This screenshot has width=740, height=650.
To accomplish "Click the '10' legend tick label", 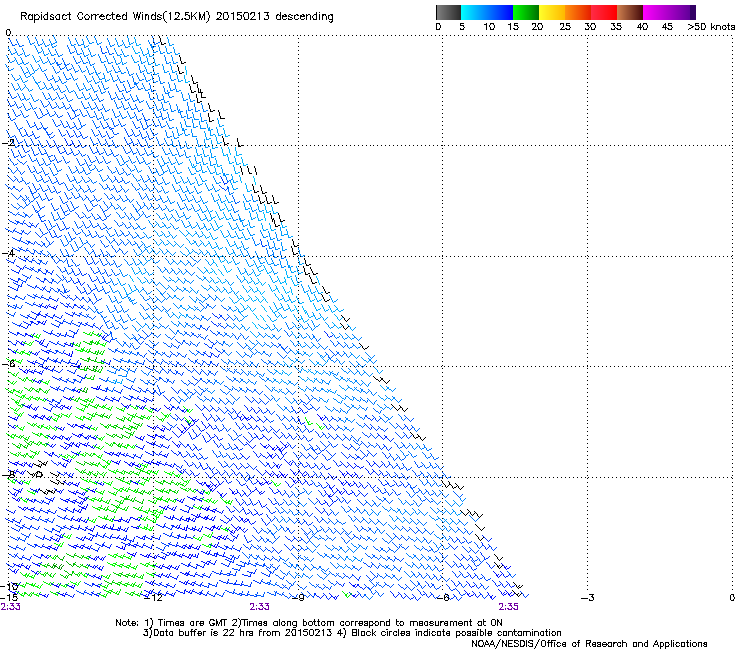I will pos(489,27).
